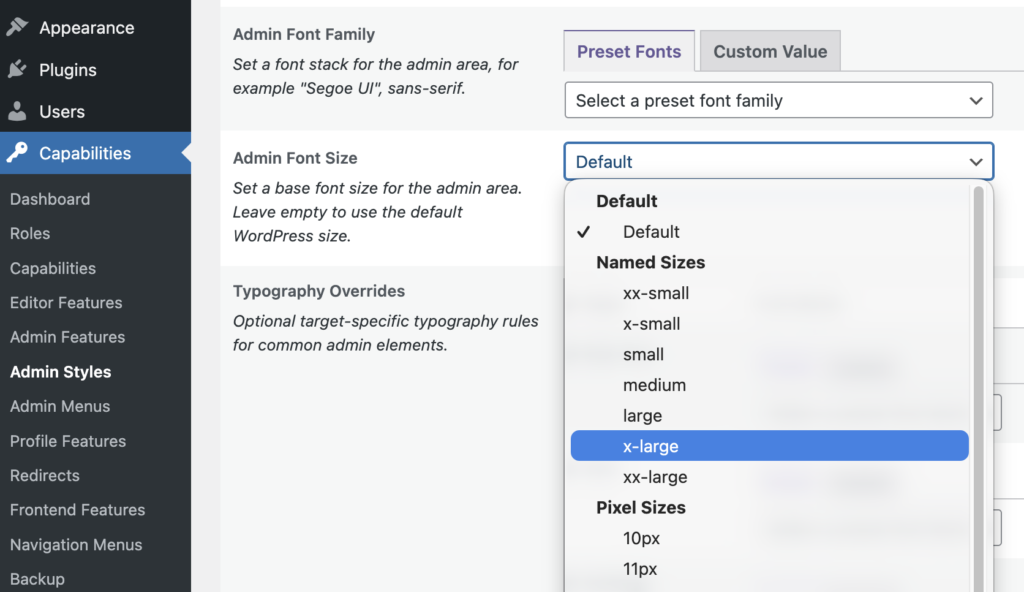Go to the Backup page
Image resolution: width=1024 pixels, height=592 pixels.
click(x=37, y=578)
